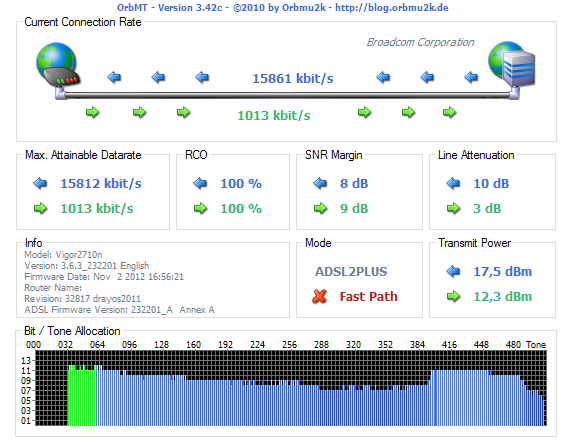Click green upstream tones in bit allocation chart
This screenshot has height=446, width=573.
(82, 397)
